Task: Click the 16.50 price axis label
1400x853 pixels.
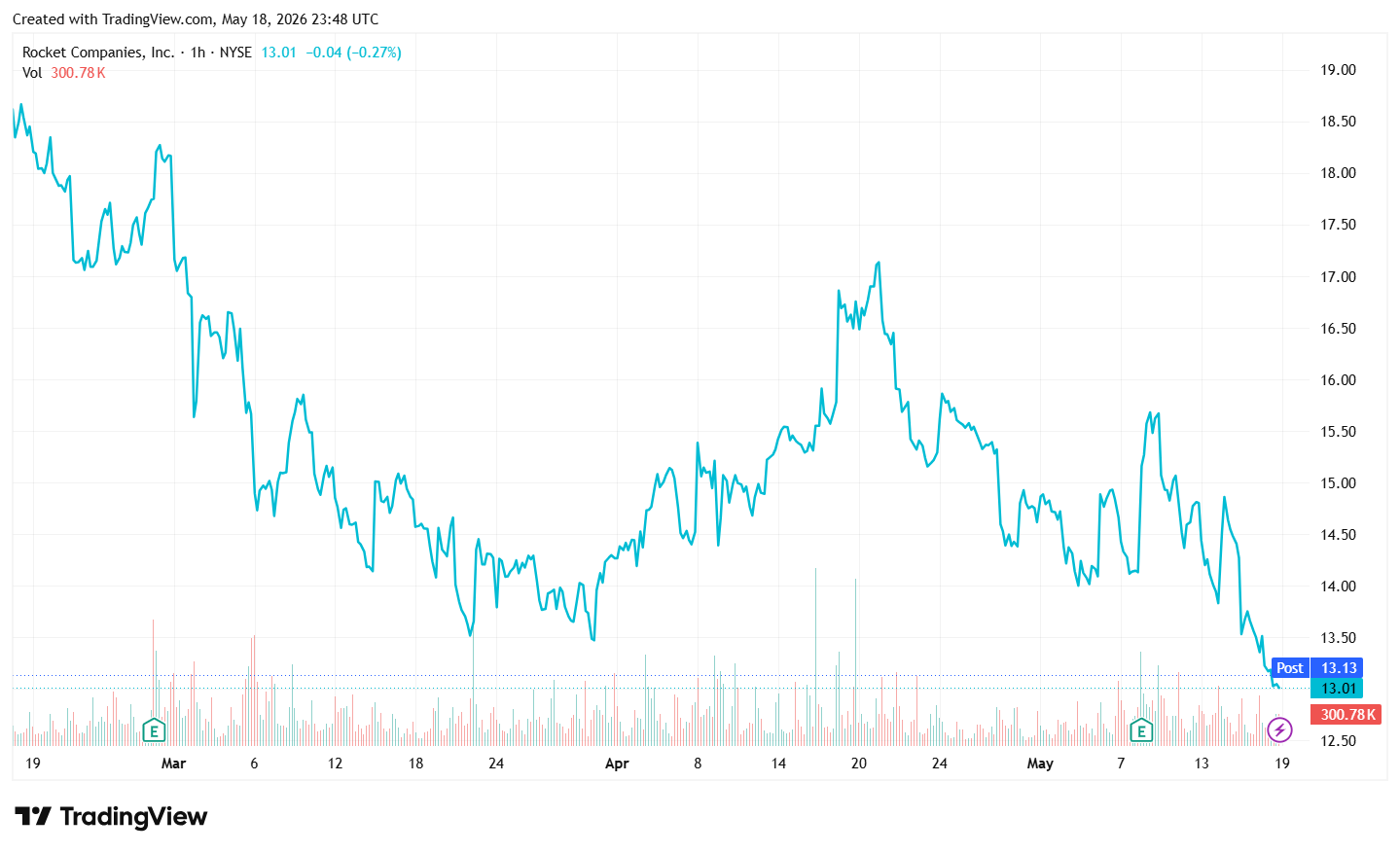Action: (1338, 329)
